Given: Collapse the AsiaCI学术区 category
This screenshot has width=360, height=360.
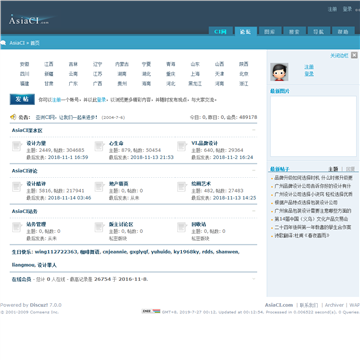Looking at the screenshot, I should (x=254, y=130).
